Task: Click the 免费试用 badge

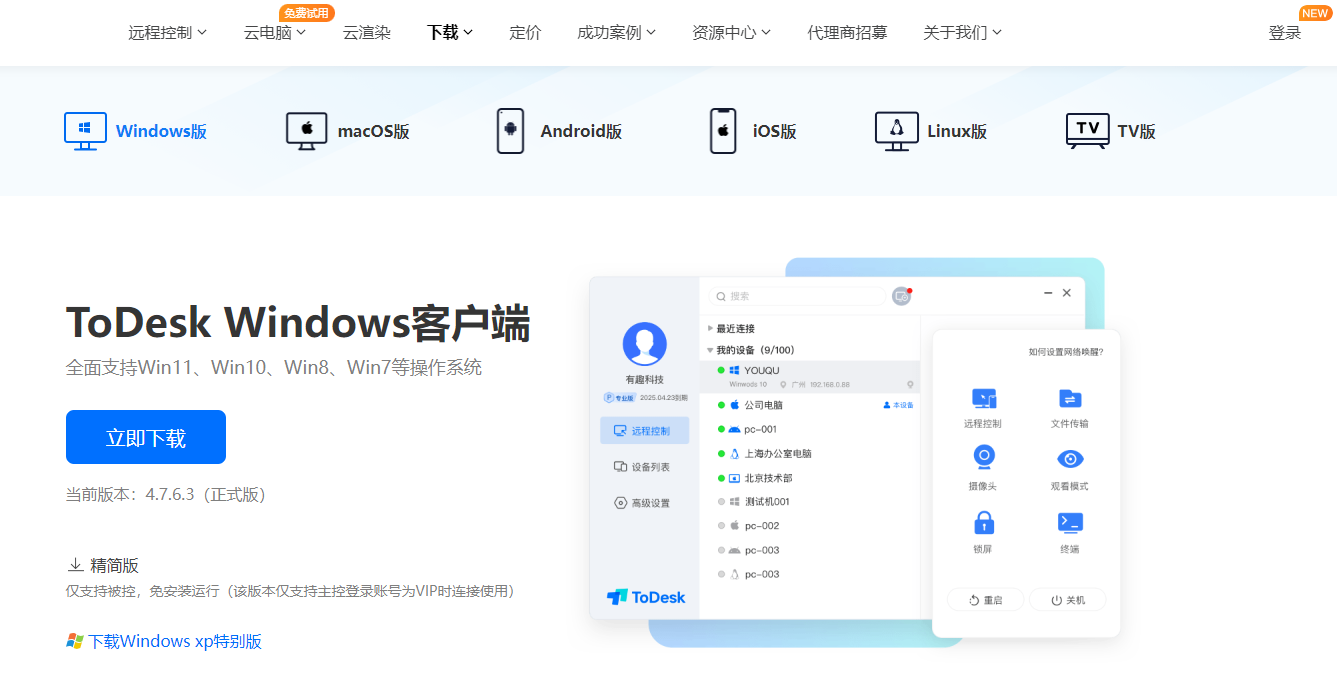Action: [307, 13]
